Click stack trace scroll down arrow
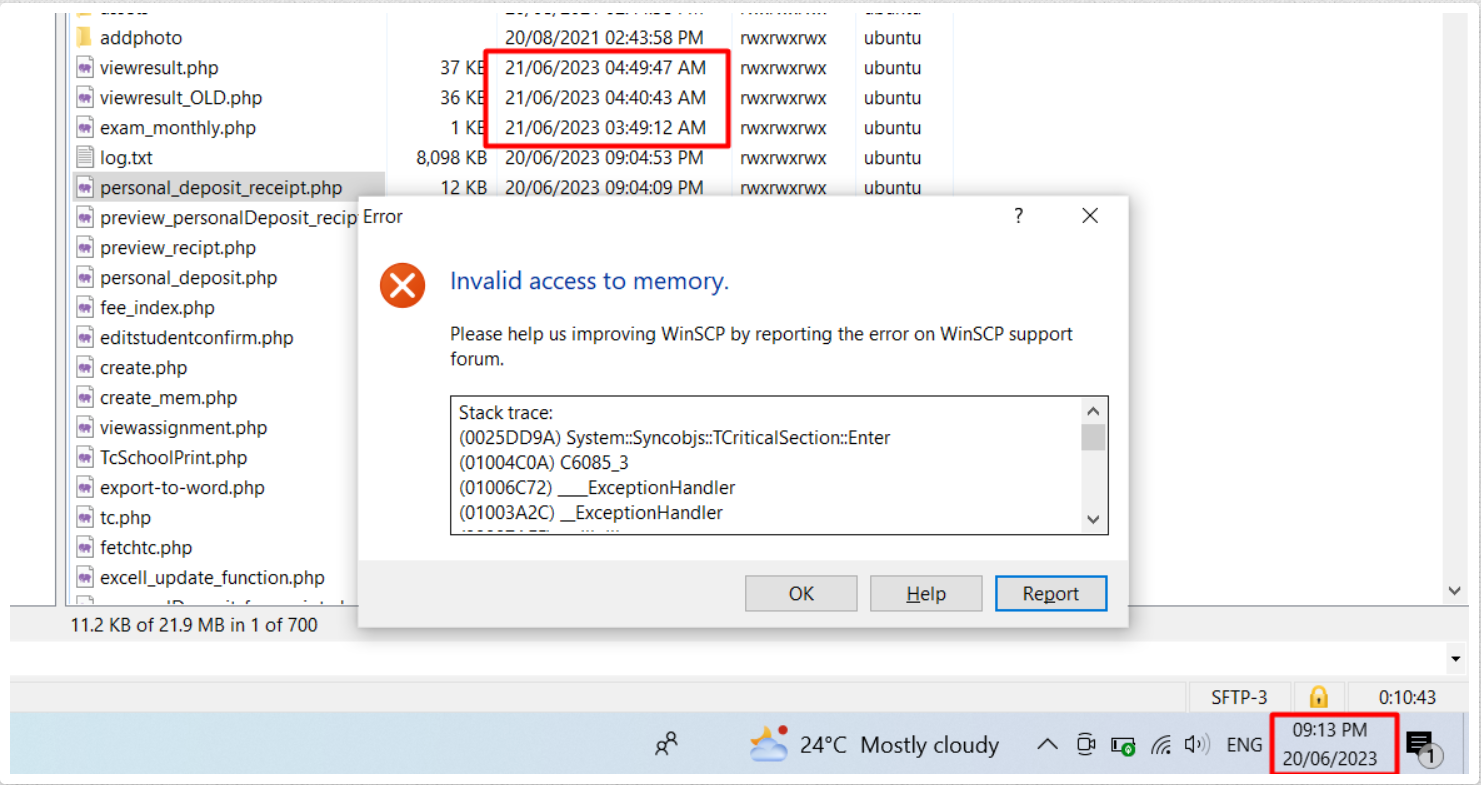This screenshot has height=785, width=1481. (x=1093, y=520)
